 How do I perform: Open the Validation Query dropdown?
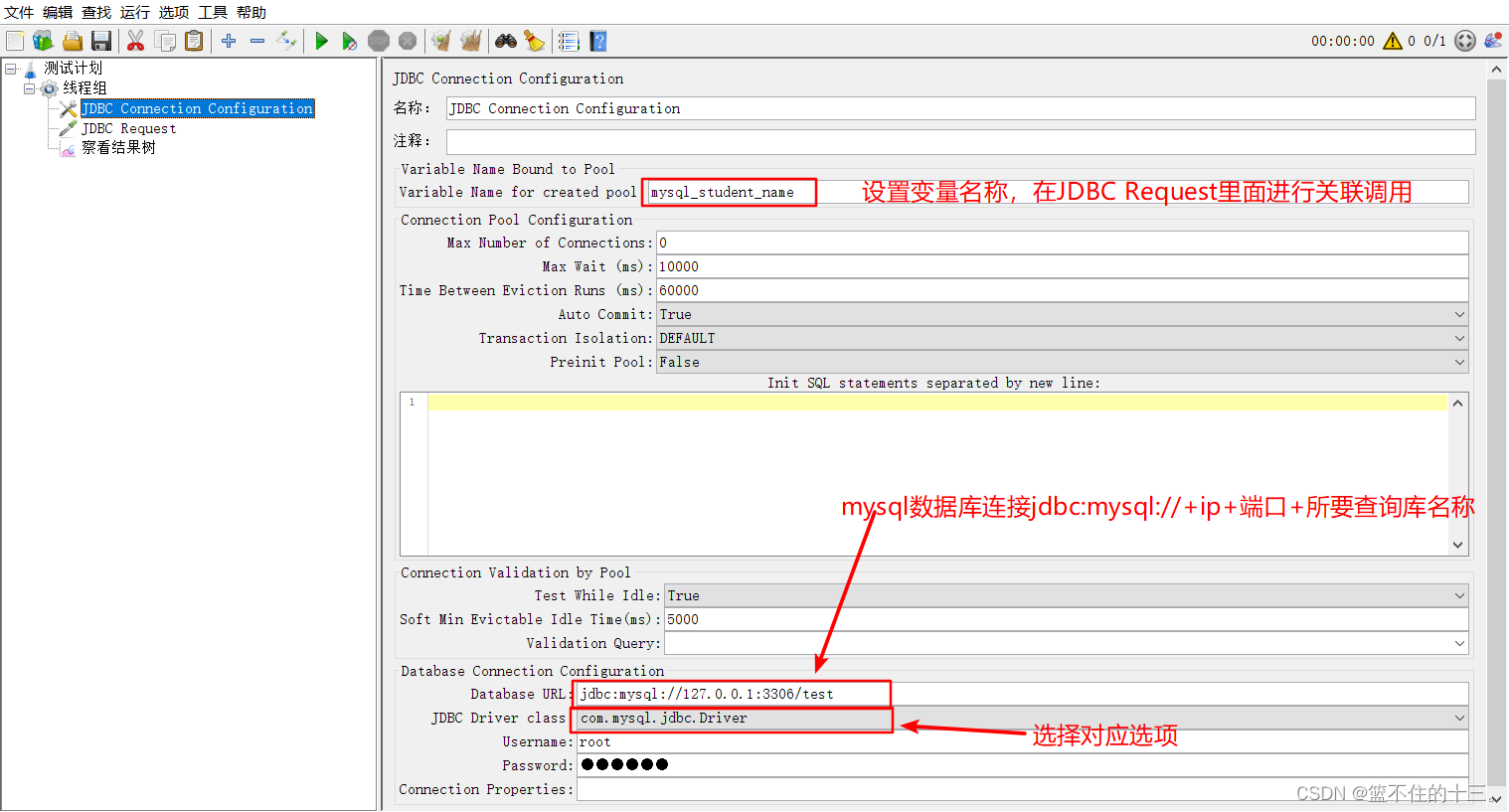tap(1067, 643)
